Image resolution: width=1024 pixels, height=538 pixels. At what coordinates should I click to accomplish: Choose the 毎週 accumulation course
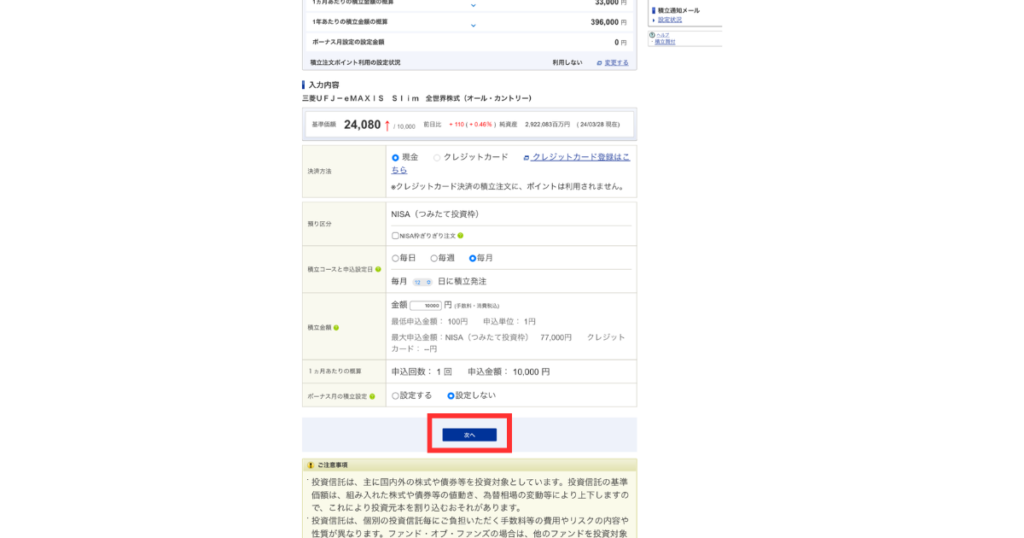pos(434,259)
